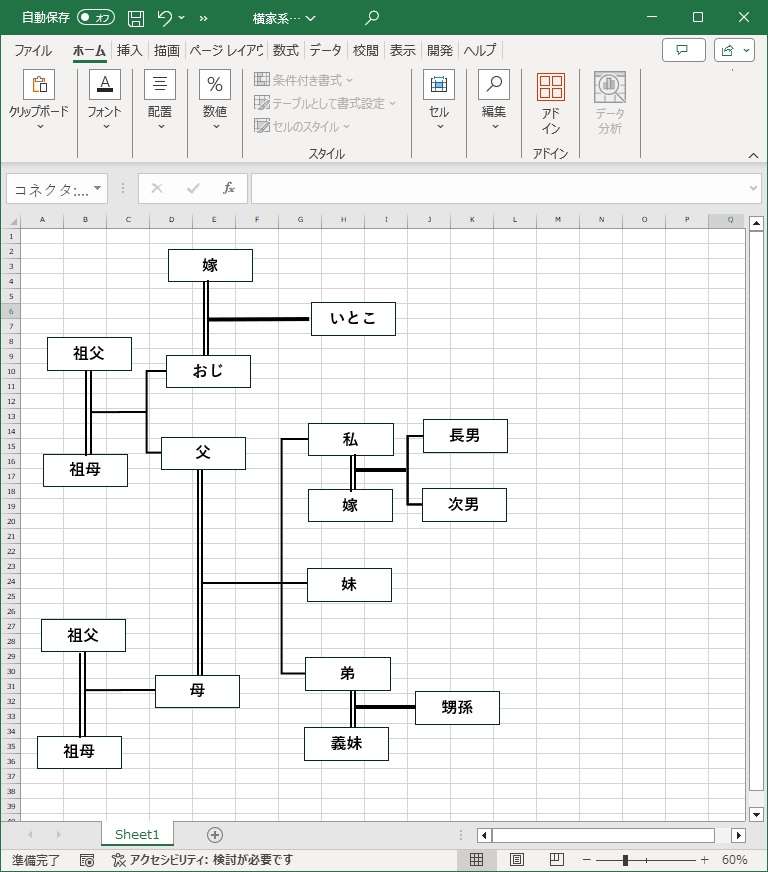Click the zoom in plus button

[x=704, y=860]
